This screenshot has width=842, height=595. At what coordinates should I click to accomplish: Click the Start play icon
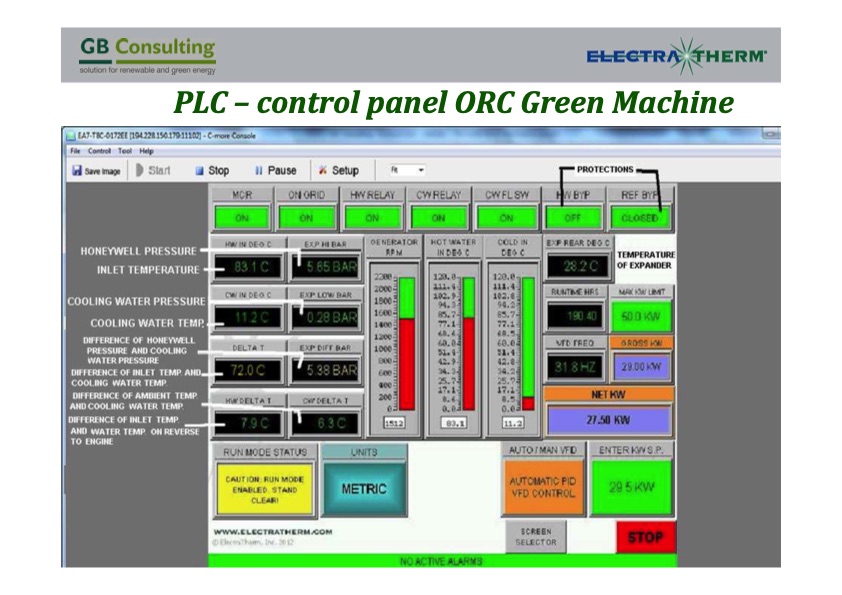click(x=140, y=170)
